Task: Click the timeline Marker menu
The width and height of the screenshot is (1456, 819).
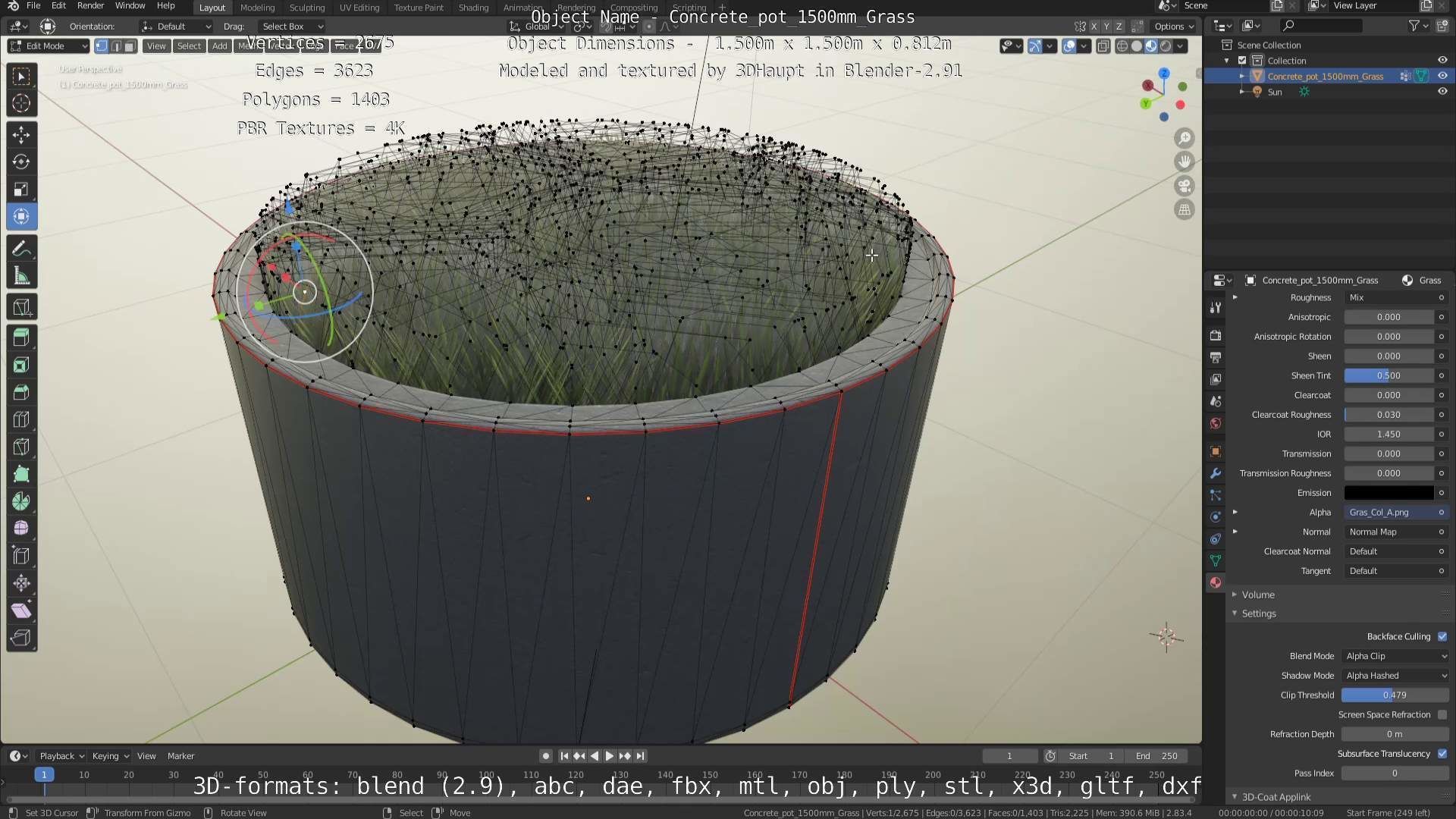Action: pos(180,756)
